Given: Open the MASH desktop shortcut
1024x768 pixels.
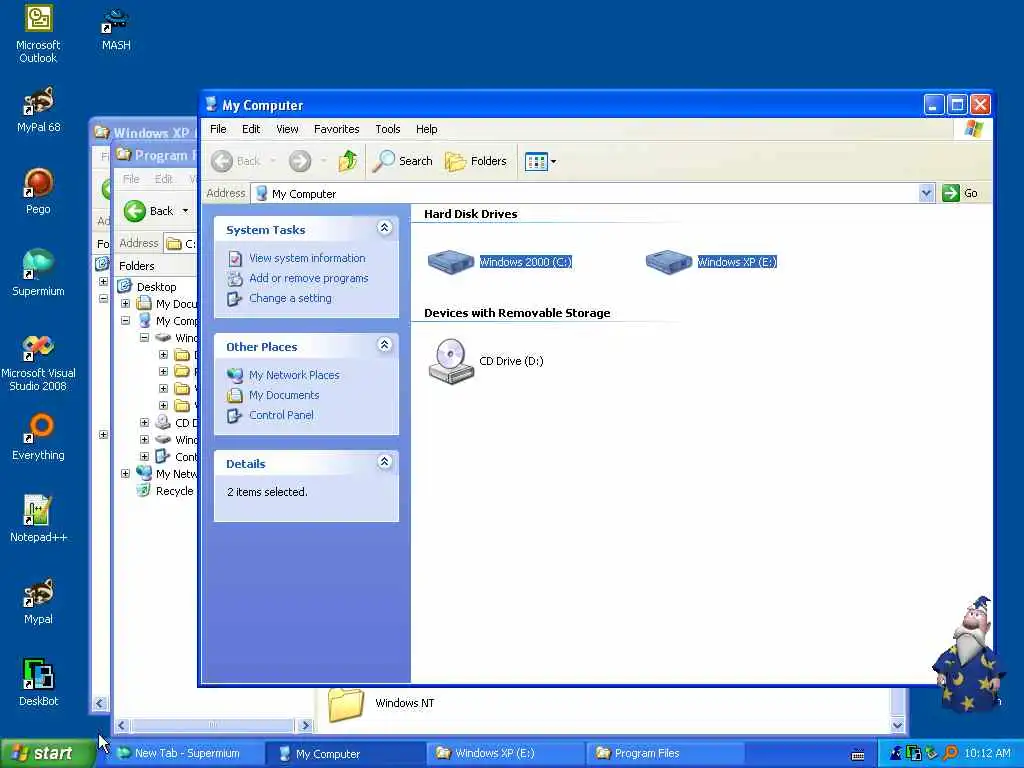Looking at the screenshot, I should tap(116, 29).
